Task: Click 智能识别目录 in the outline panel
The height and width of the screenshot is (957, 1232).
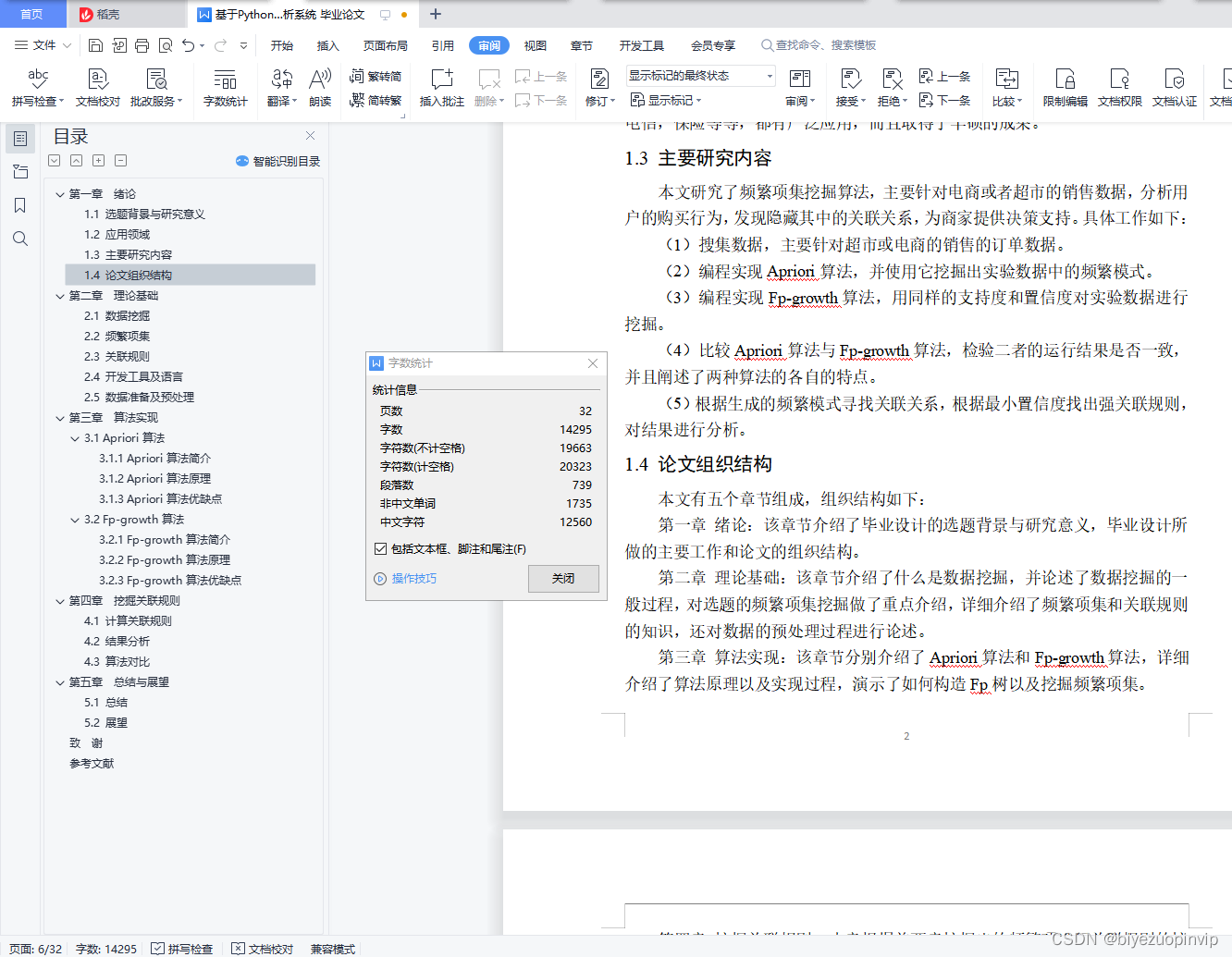Action: coord(278,161)
